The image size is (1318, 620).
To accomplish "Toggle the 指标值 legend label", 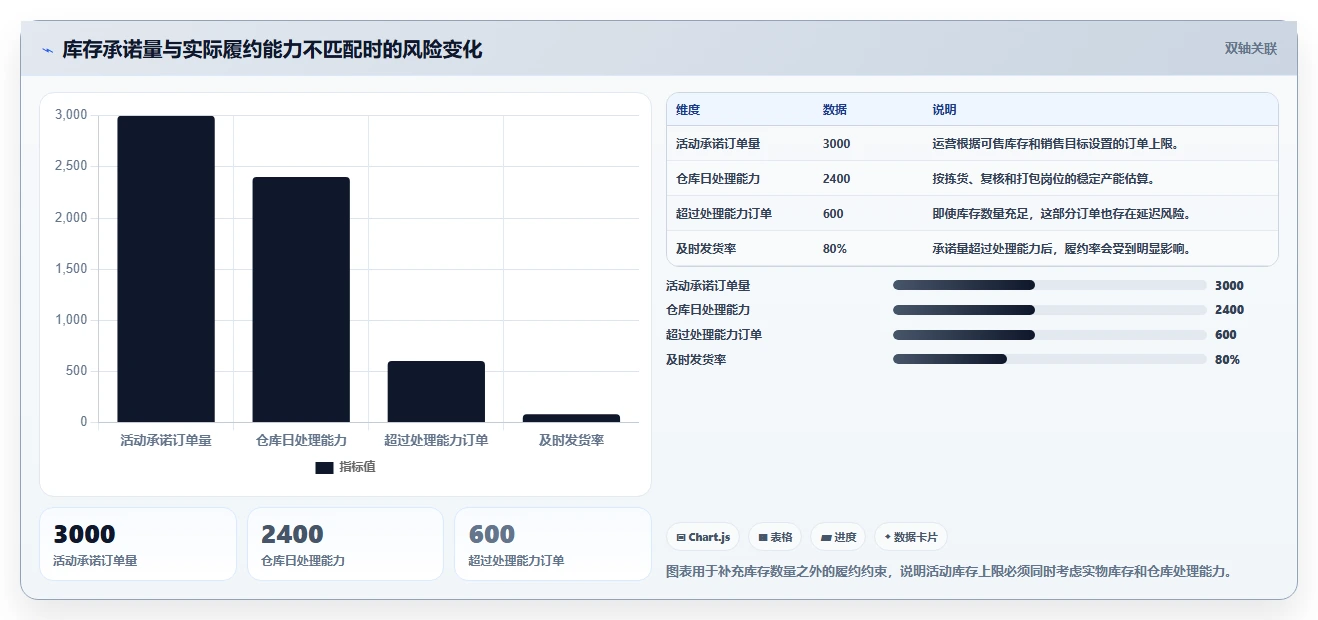I will [357, 467].
